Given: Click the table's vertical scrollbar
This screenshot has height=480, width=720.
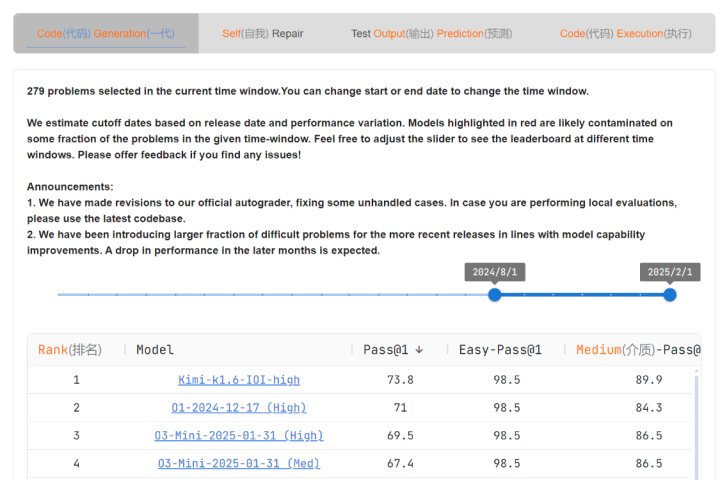Looking at the screenshot, I should pos(697,420).
